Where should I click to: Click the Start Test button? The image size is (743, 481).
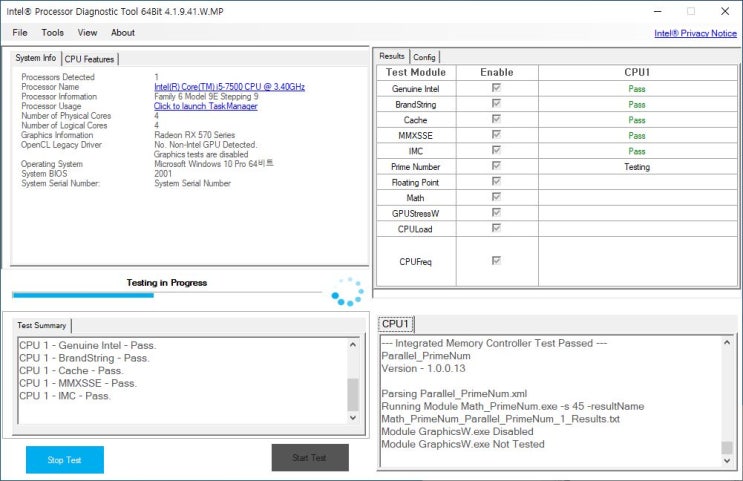point(310,458)
